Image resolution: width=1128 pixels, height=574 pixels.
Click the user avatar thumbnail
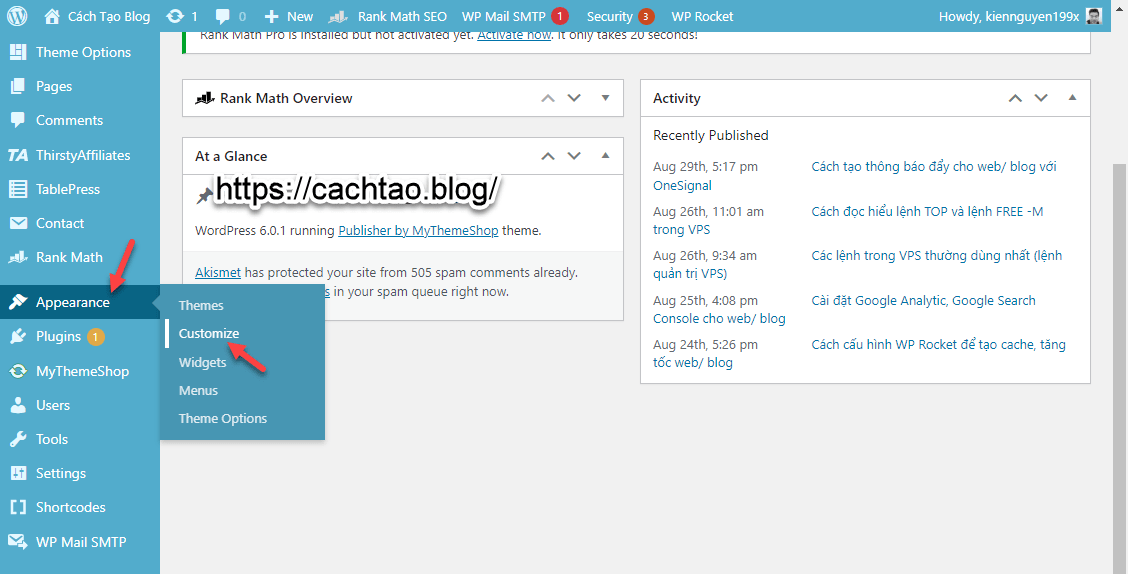[x=1093, y=16]
